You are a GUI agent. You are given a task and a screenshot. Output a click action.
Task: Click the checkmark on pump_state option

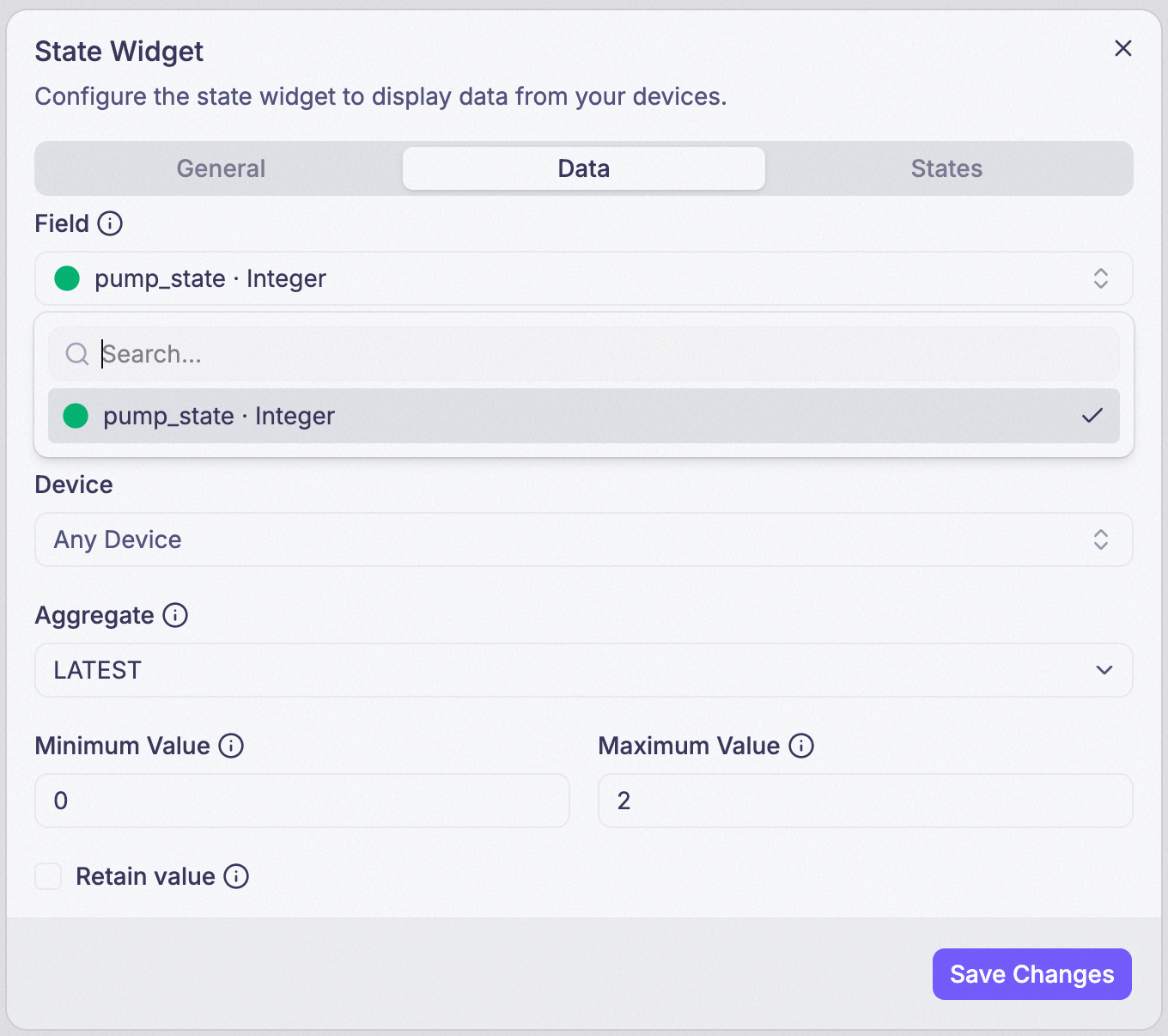pos(1092,416)
